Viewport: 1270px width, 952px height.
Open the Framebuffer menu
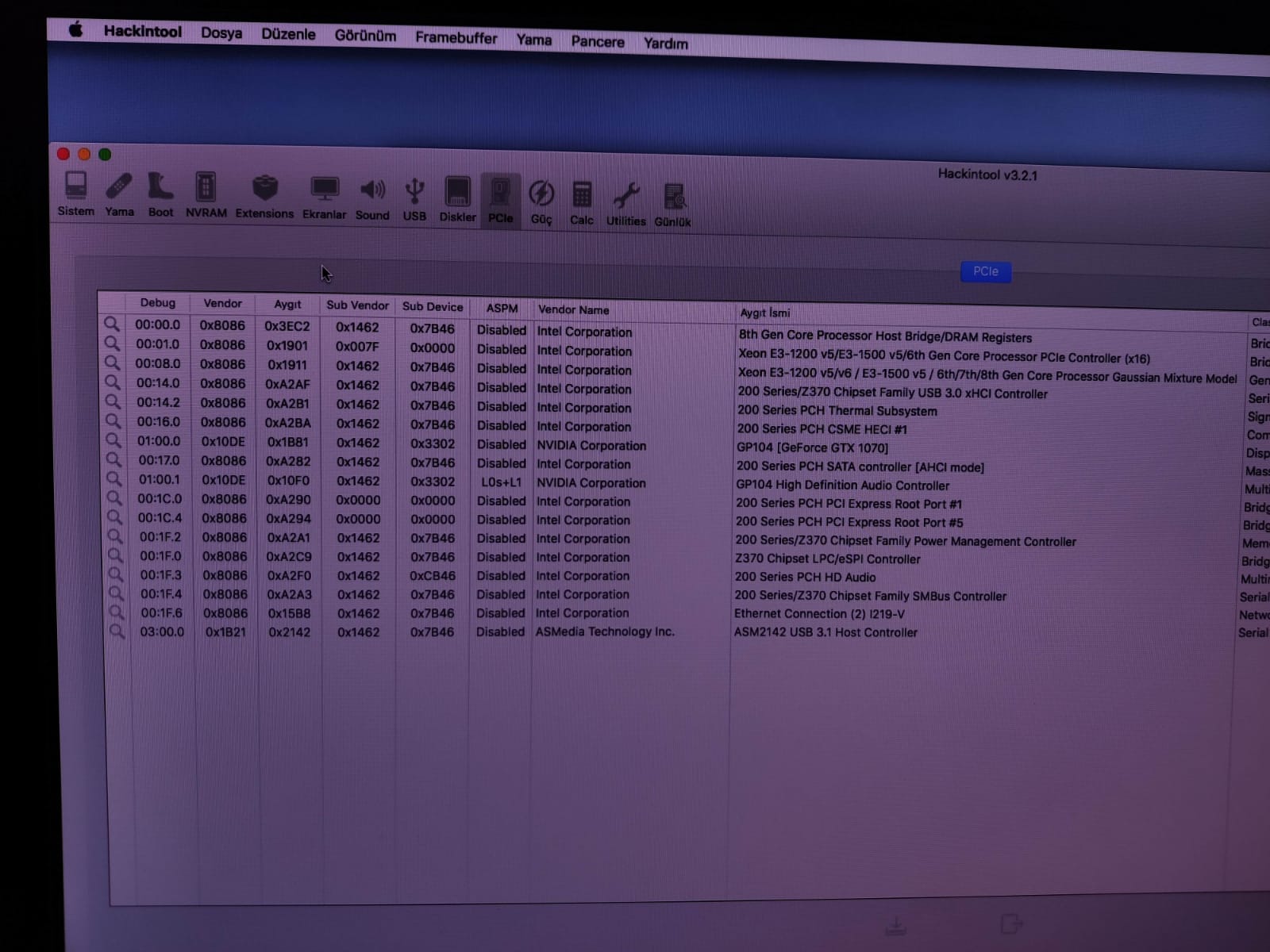click(456, 37)
